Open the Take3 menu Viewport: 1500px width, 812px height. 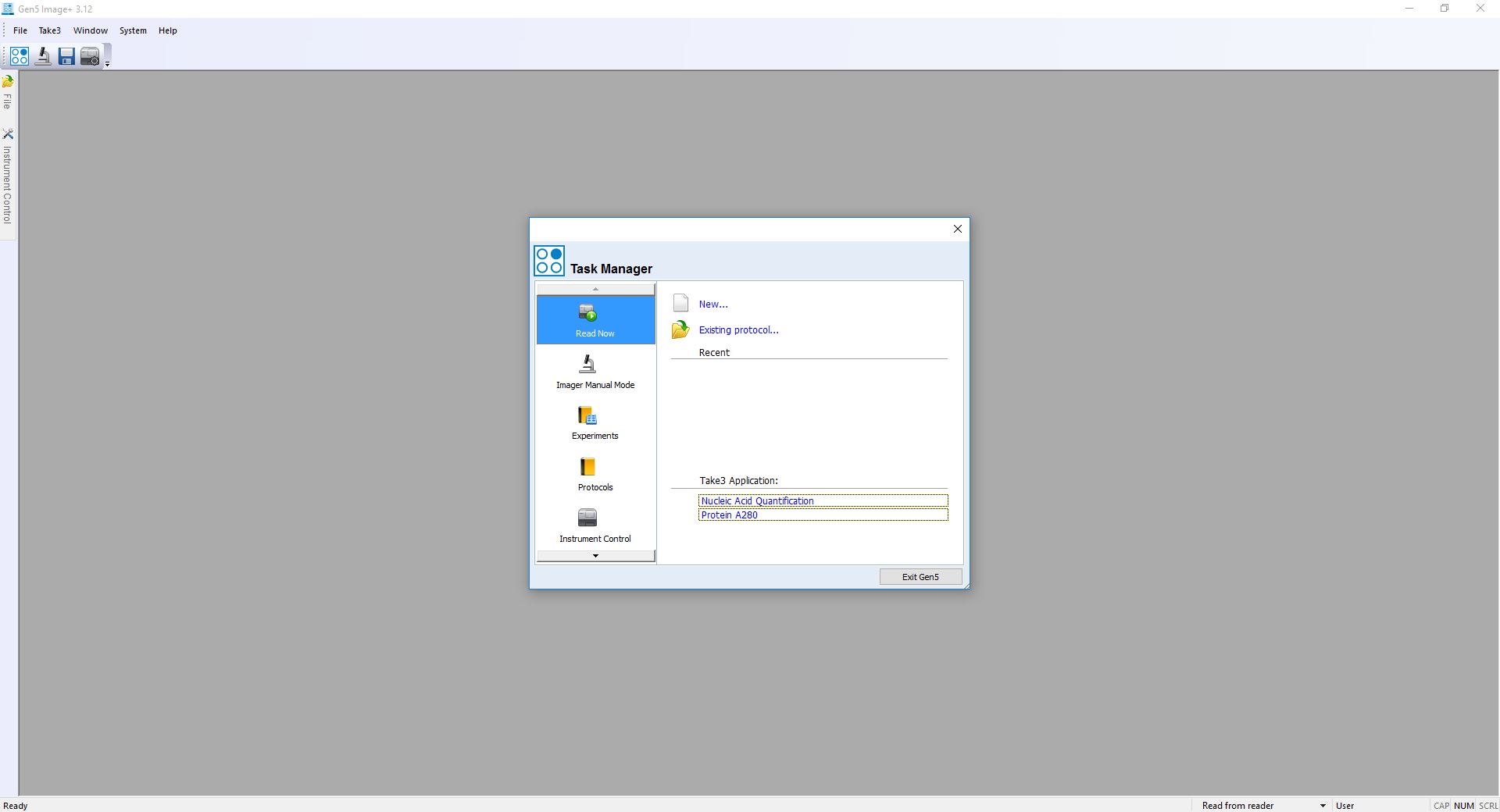[x=50, y=30]
